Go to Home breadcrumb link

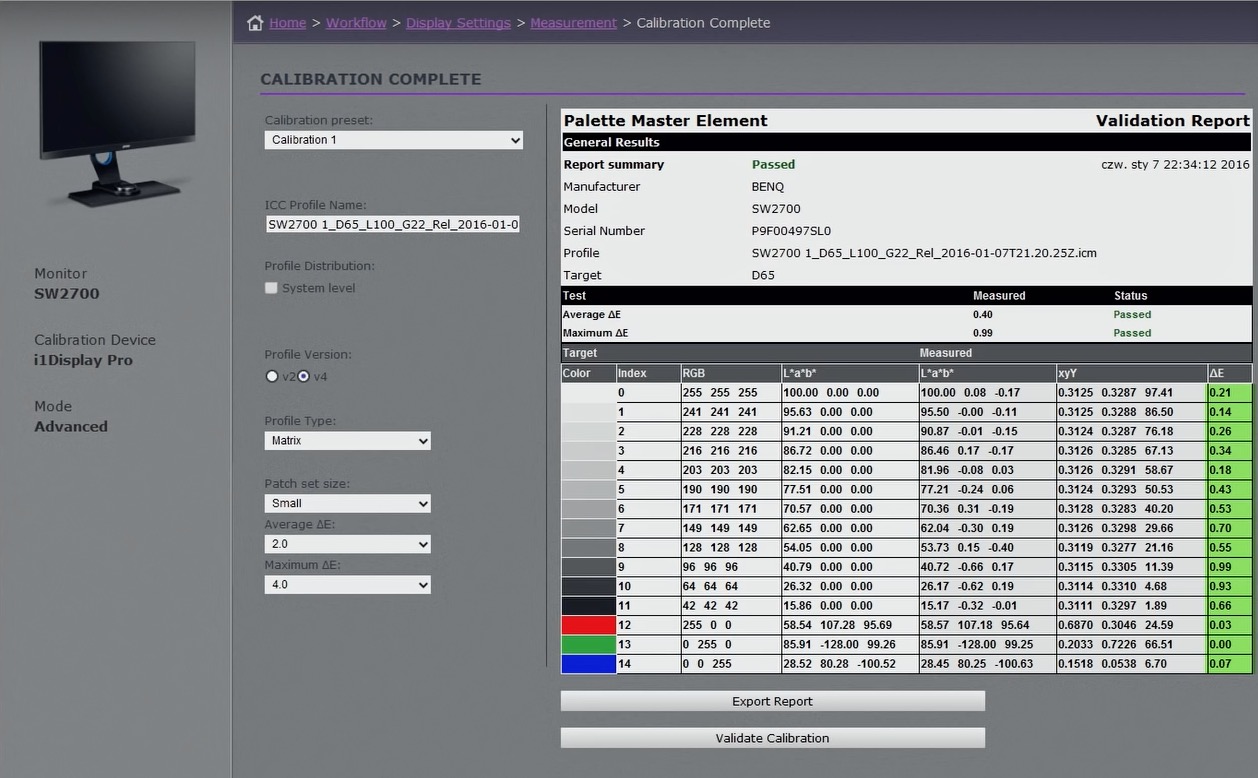point(288,23)
